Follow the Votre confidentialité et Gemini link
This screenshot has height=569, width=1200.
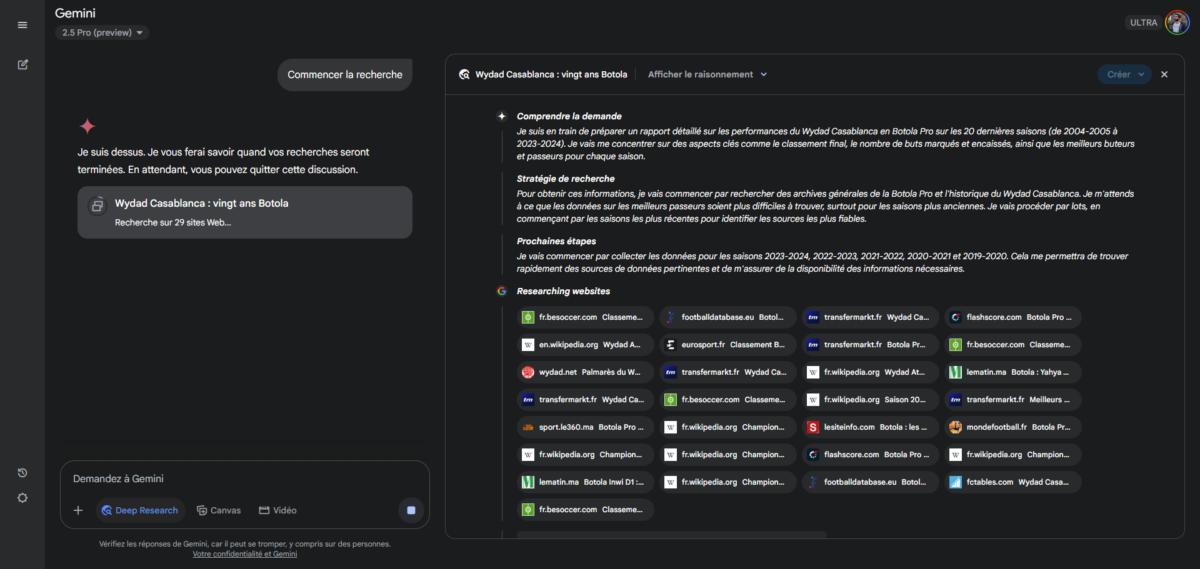coord(244,553)
